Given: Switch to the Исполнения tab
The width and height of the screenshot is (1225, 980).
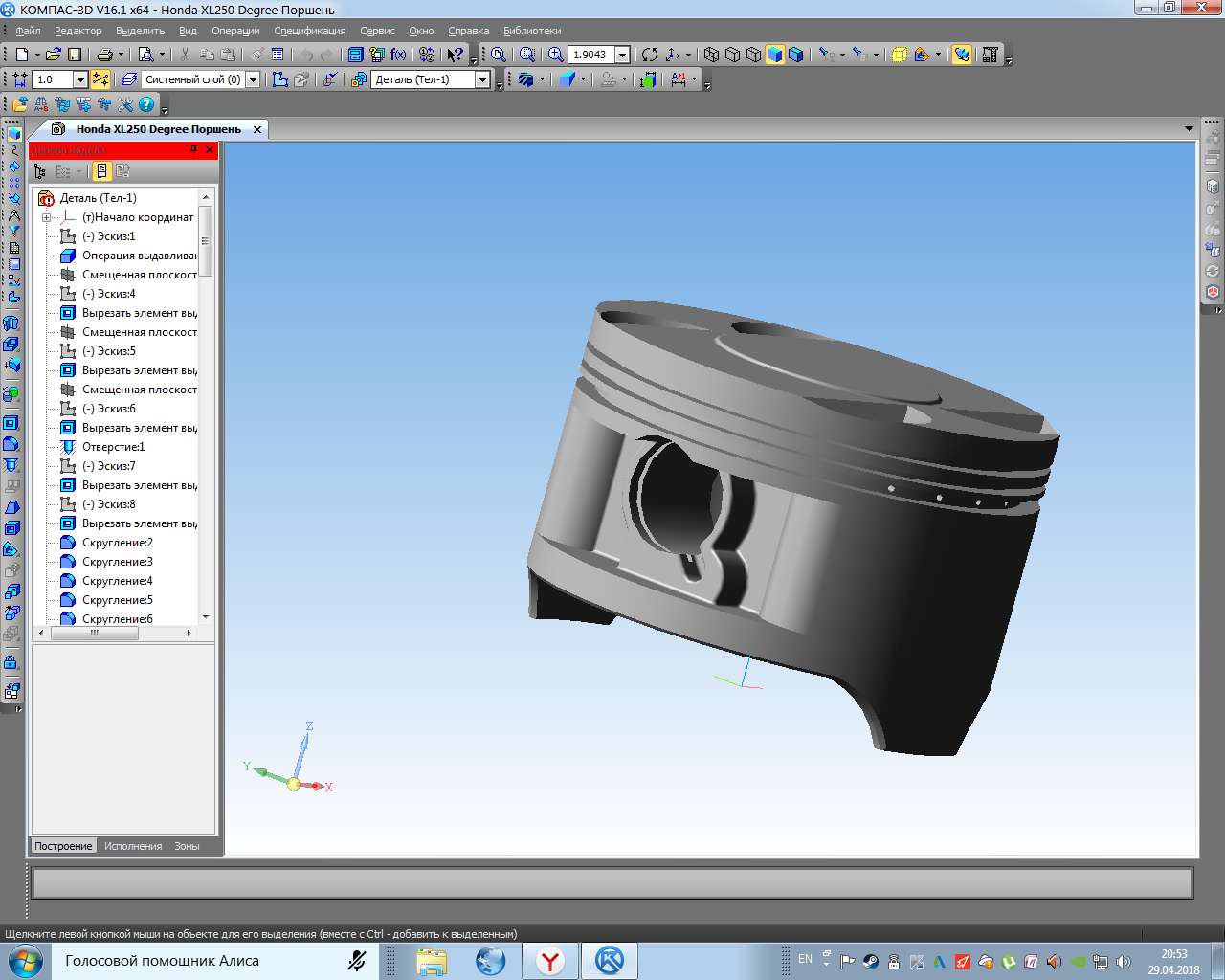Looking at the screenshot, I should point(133,846).
